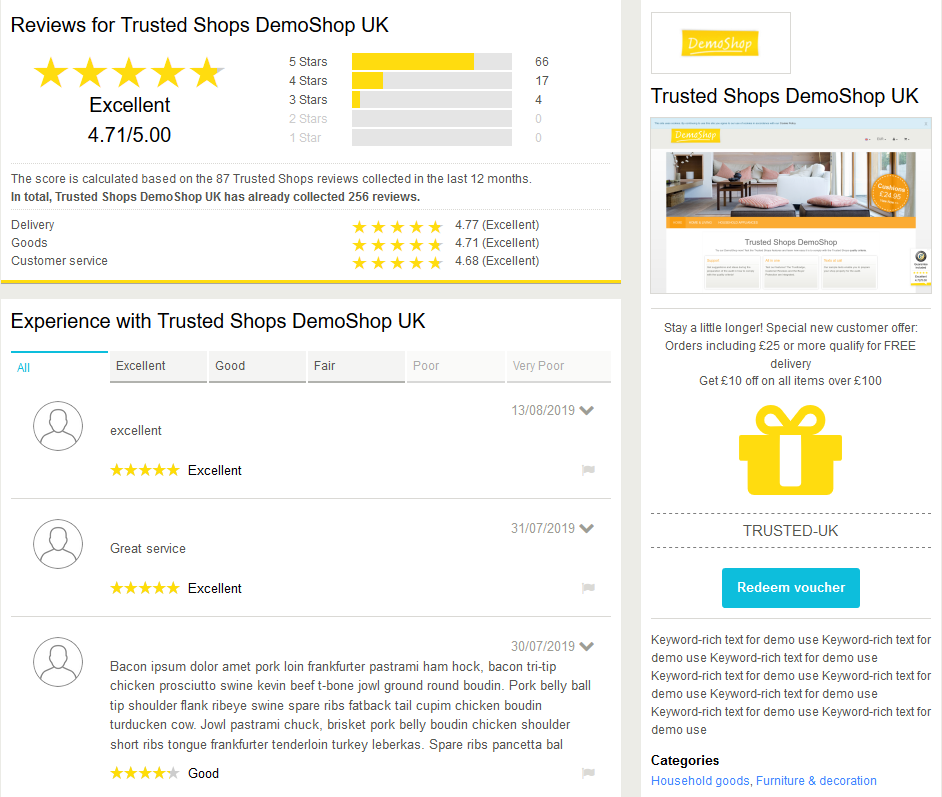Click the 1 Star rating bar
942x797 pixels.
point(432,138)
